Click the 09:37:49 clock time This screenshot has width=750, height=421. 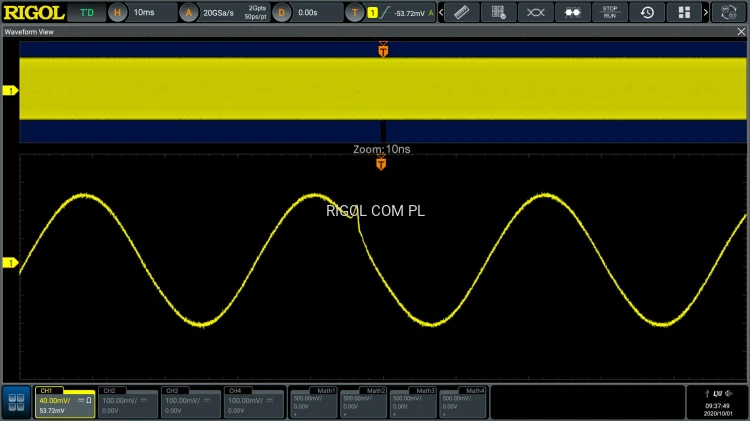click(717, 406)
